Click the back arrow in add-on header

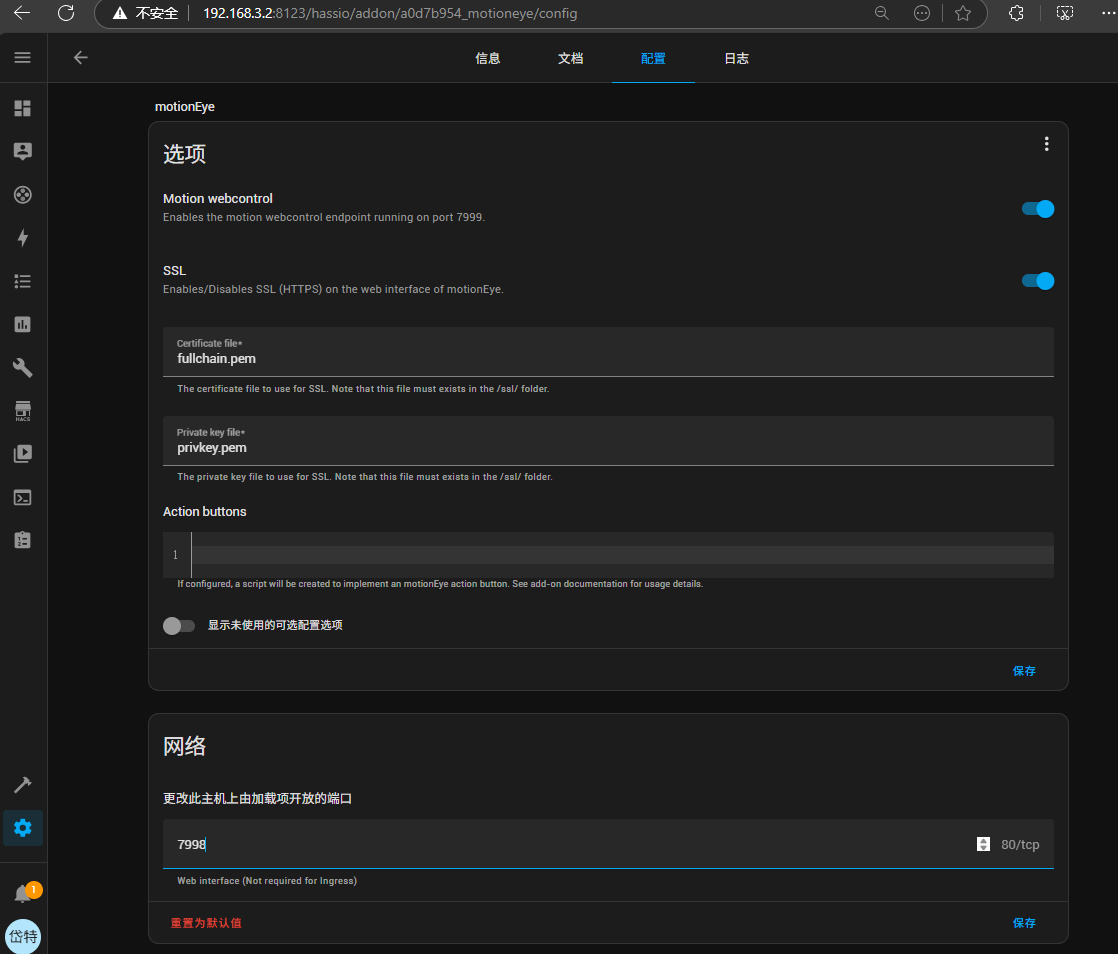81,58
